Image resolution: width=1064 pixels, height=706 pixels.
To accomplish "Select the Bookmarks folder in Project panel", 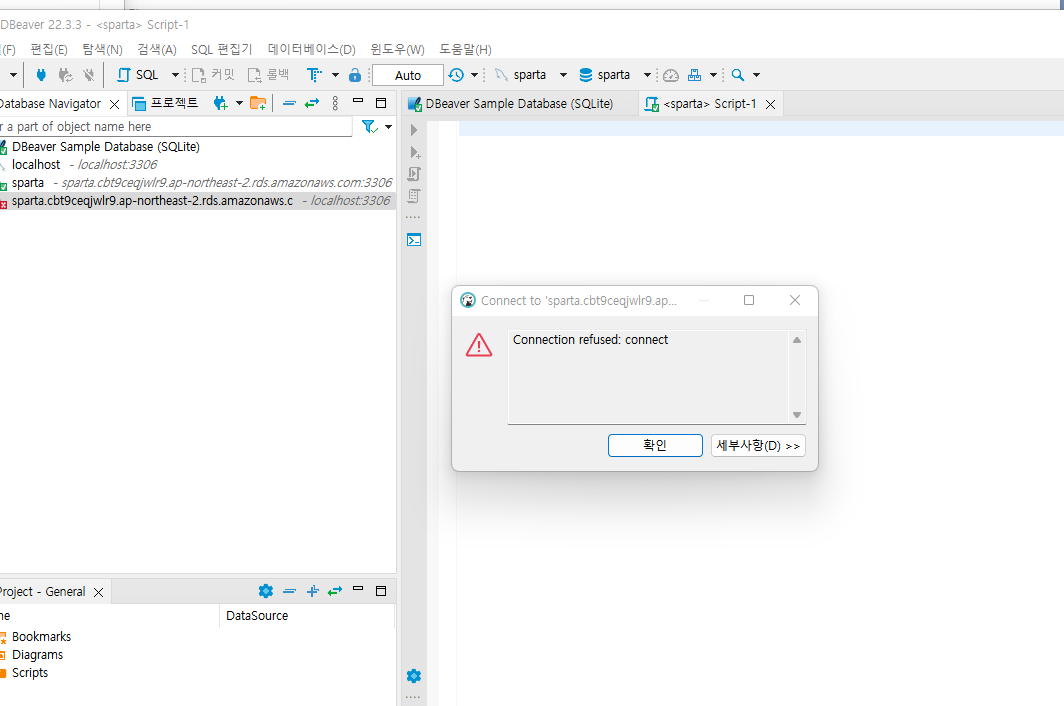I will [41, 637].
